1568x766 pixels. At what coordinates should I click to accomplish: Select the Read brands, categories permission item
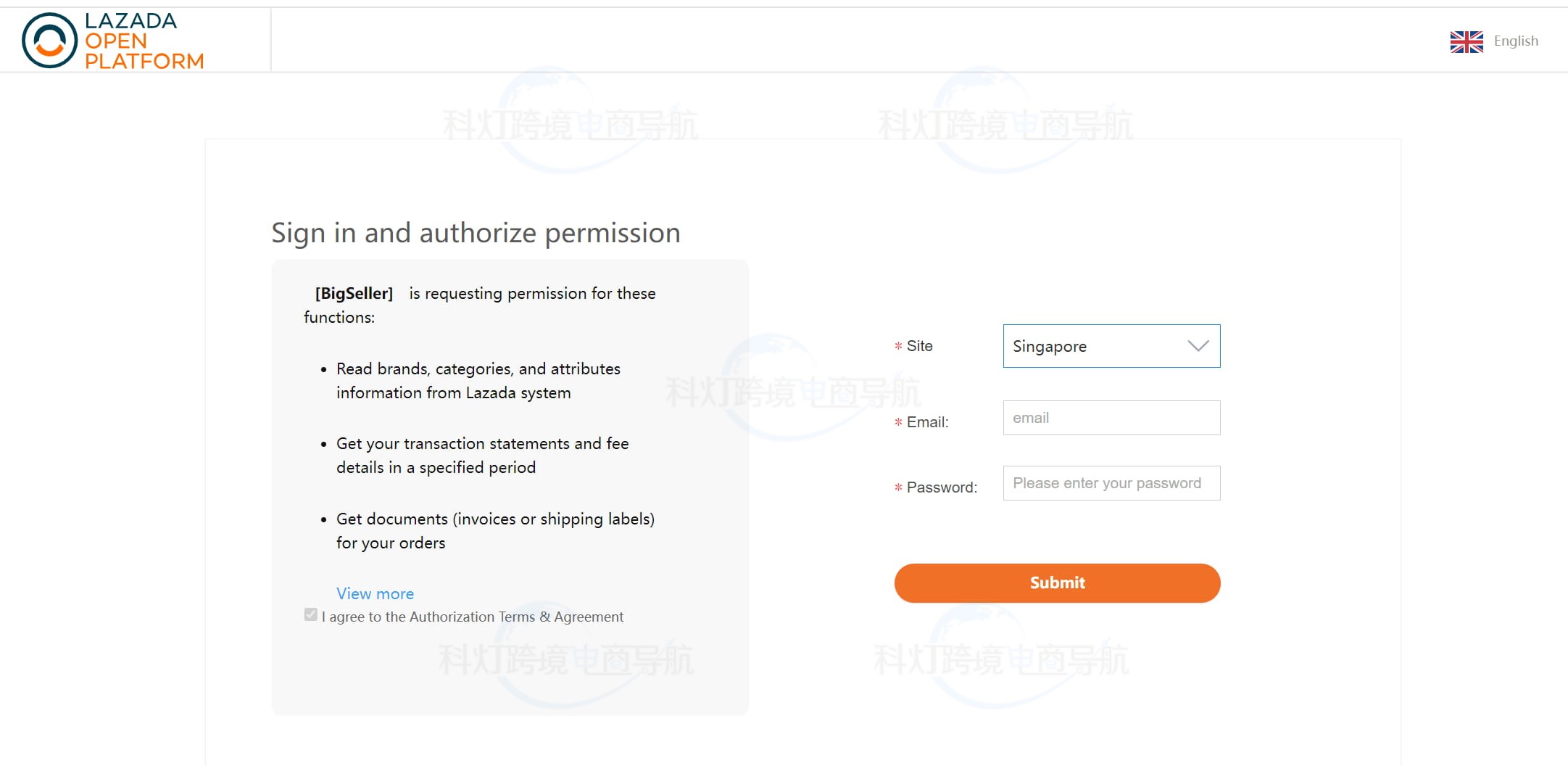478,380
